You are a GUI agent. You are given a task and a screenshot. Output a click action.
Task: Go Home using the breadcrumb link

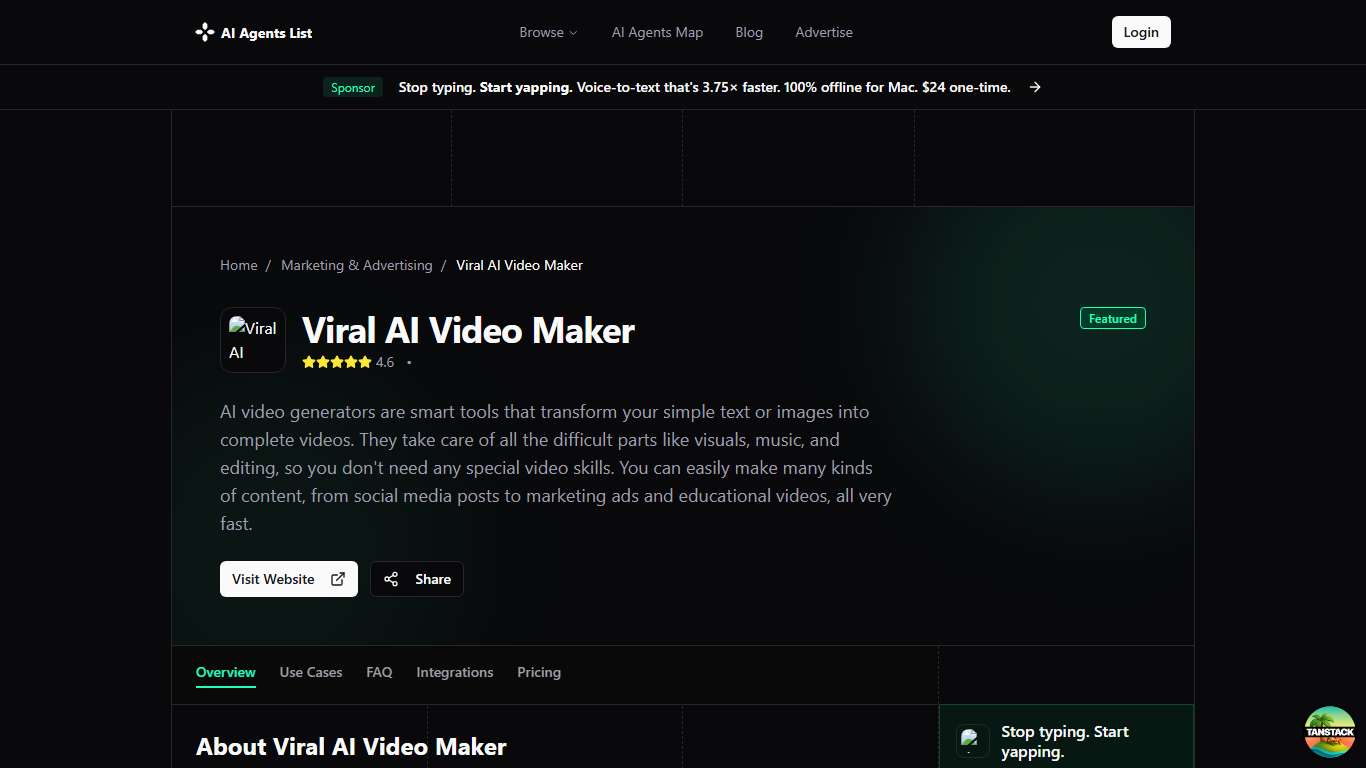point(239,265)
